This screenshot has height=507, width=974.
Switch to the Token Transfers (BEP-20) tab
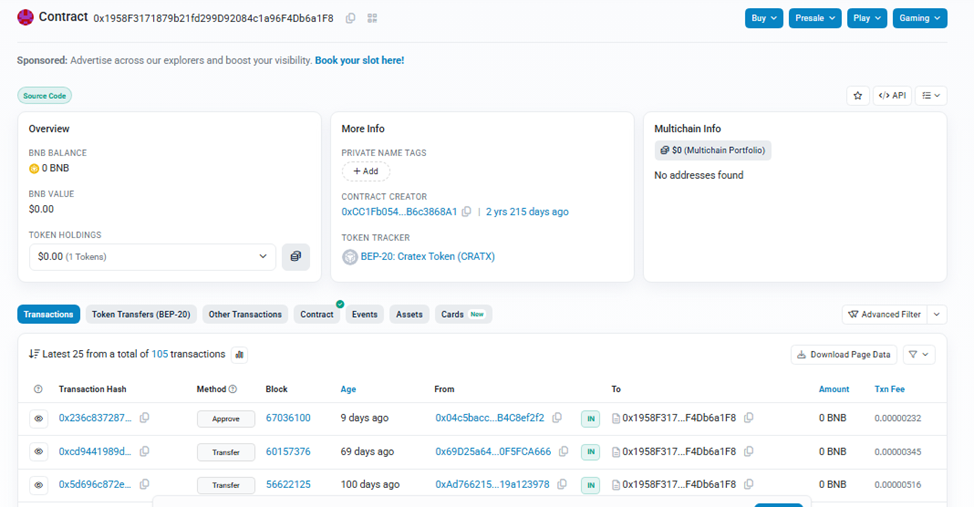point(141,314)
